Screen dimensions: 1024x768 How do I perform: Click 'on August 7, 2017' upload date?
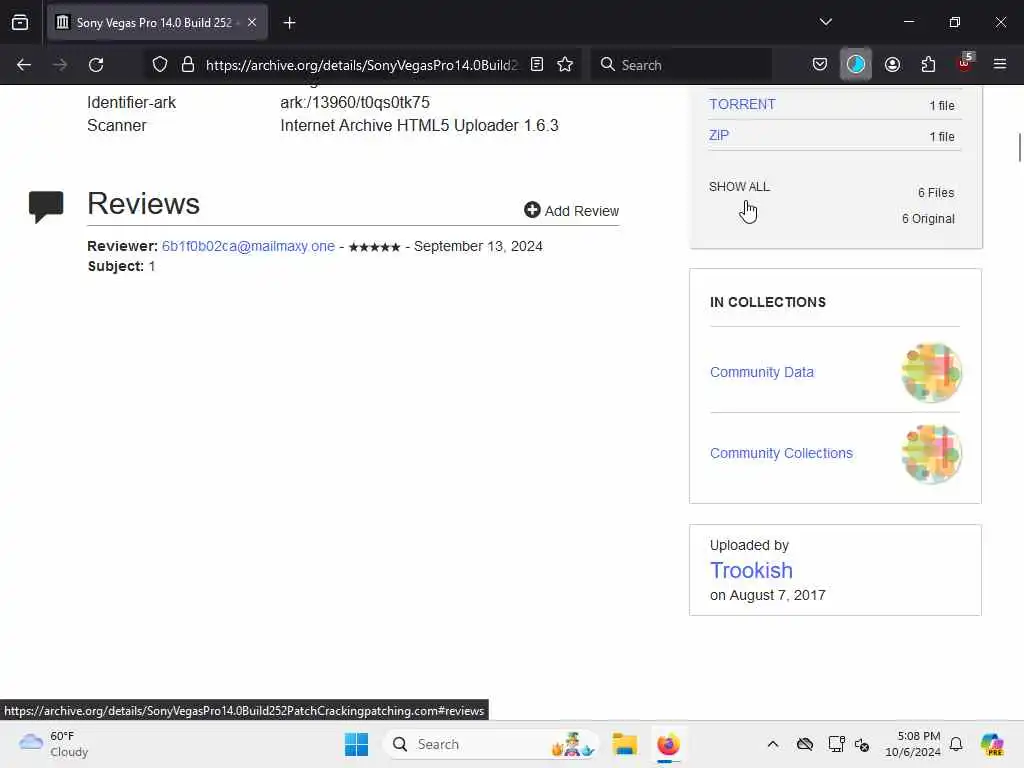(767, 595)
